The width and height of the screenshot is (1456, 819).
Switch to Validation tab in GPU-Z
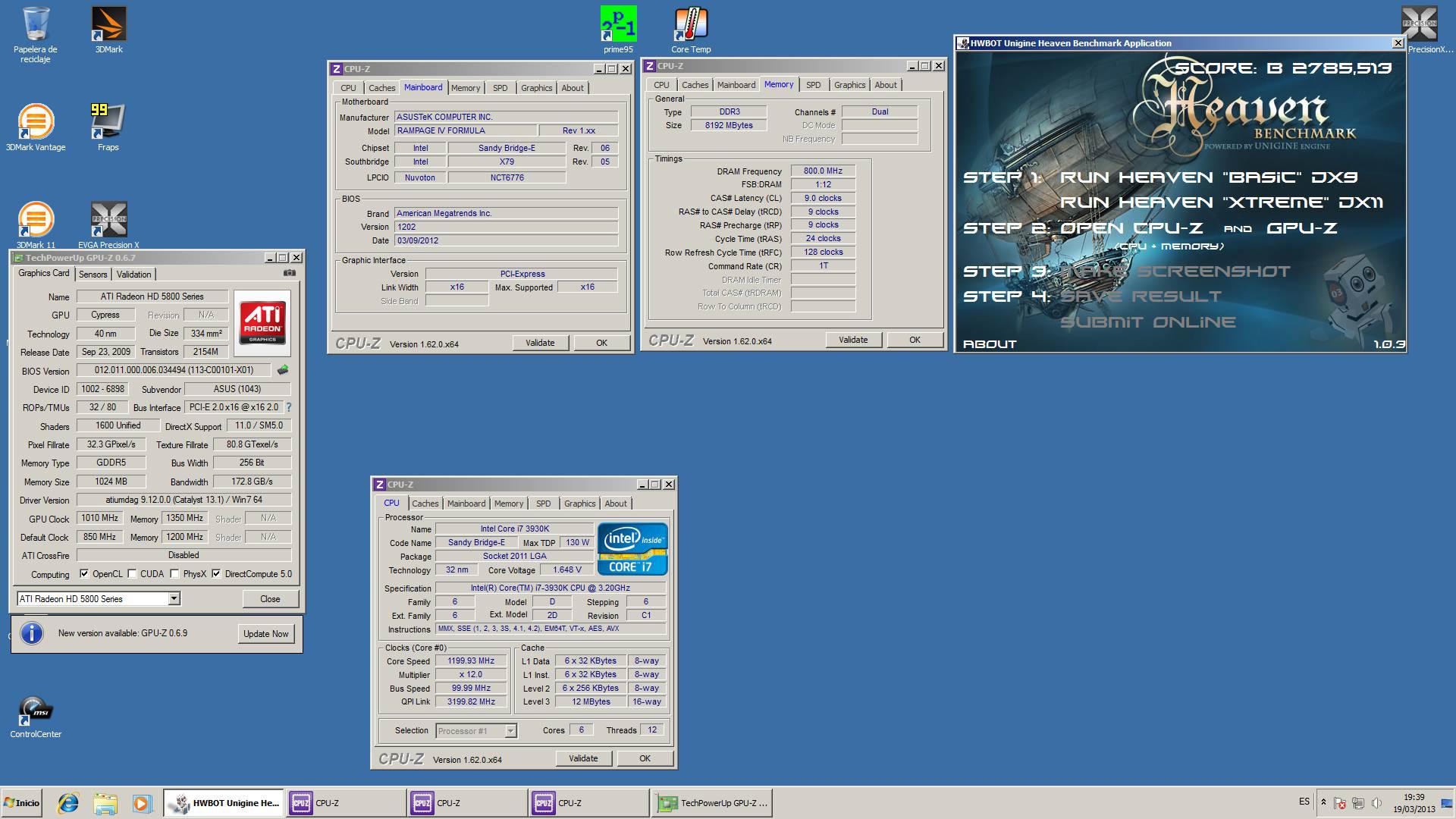[134, 275]
